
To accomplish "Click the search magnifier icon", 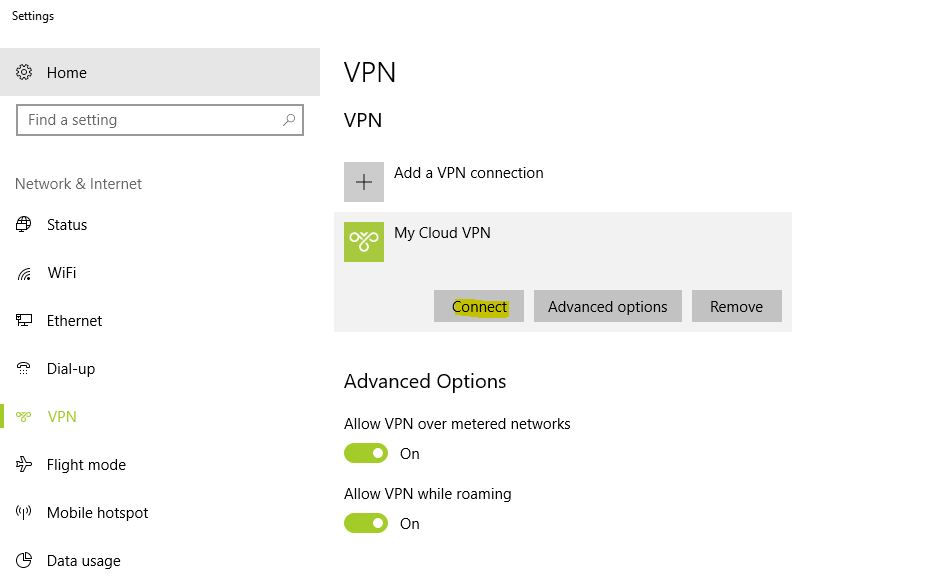I will (289, 120).
